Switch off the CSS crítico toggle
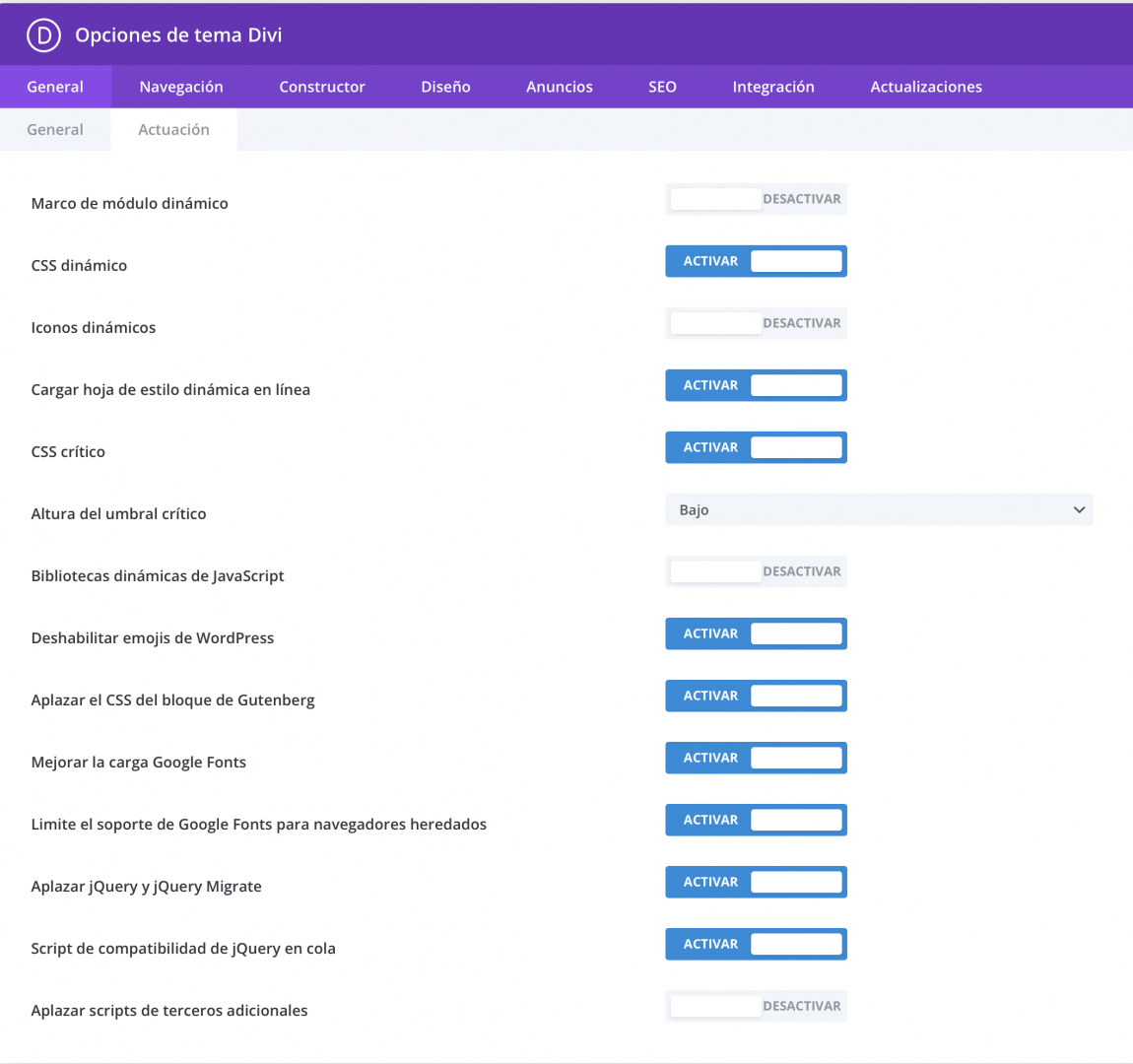This screenshot has width=1133, height=1064. (756, 448)
